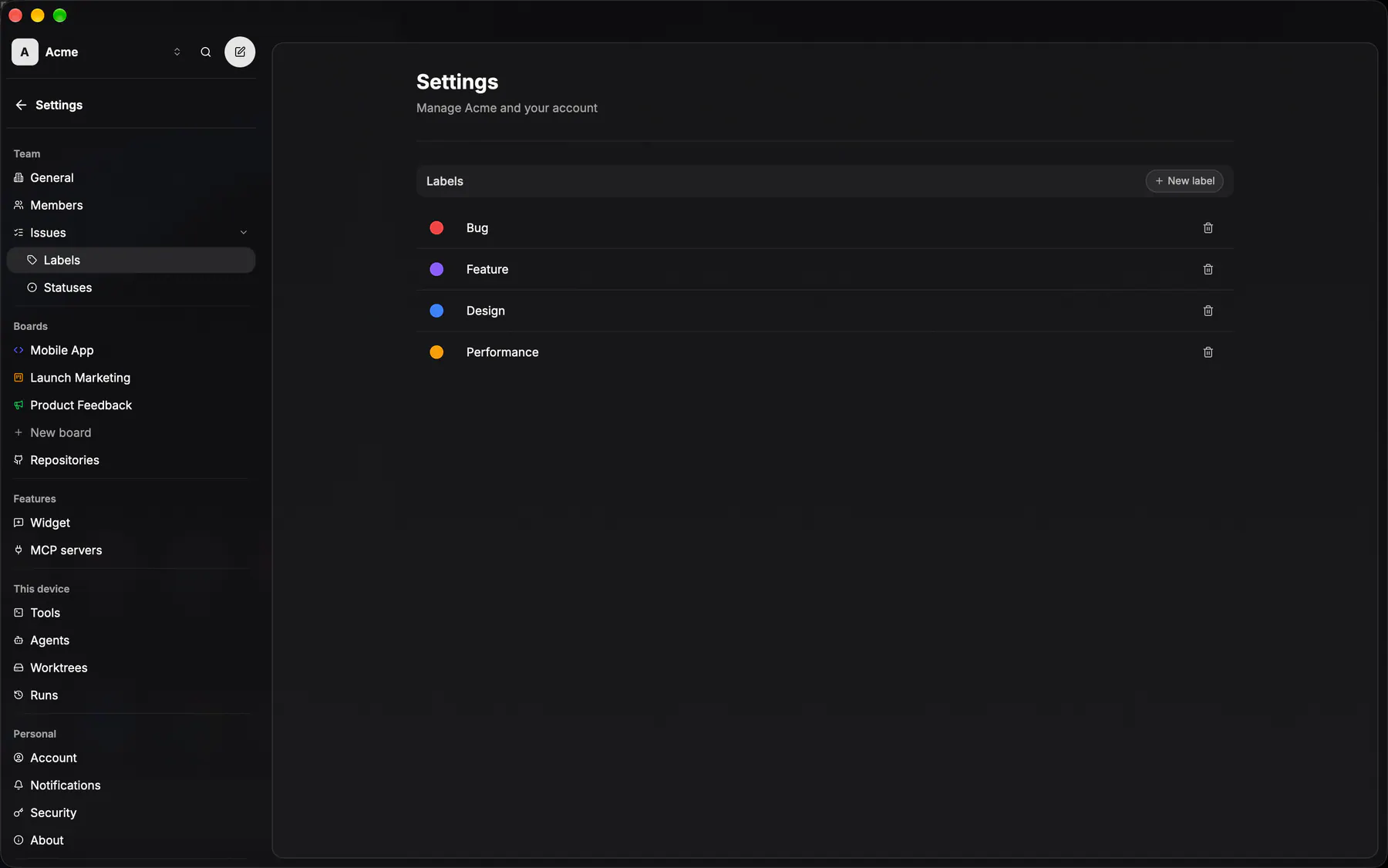The height and width of the screenshot is (868, 1388).
Task: Open Security settings
Action: (131, 813)
